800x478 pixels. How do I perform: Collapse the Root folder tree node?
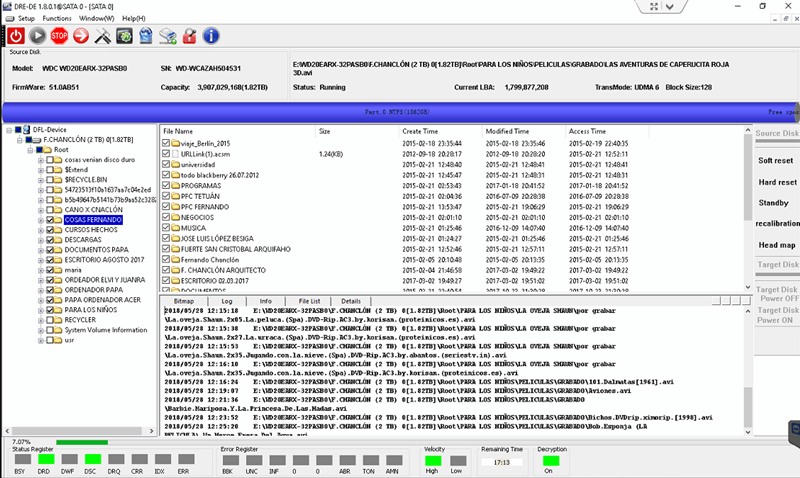pyautogui.click(x=28, y=150)
